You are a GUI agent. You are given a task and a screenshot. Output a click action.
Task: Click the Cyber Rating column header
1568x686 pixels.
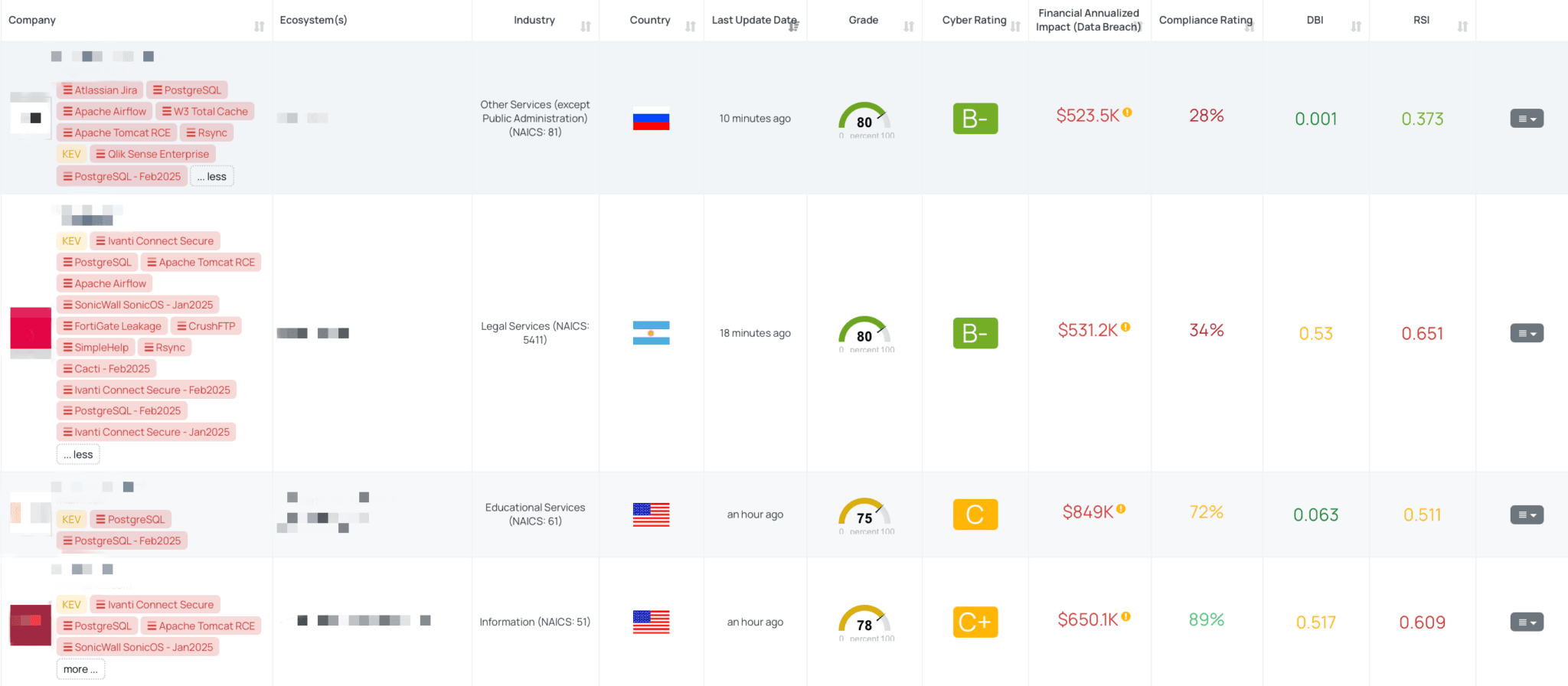(974, 20)
